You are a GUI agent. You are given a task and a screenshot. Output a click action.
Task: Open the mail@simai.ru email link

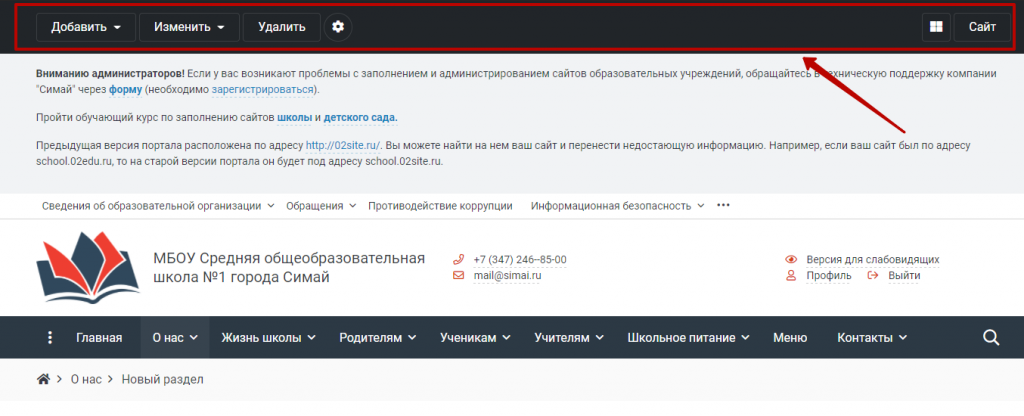tap(507, 275)
